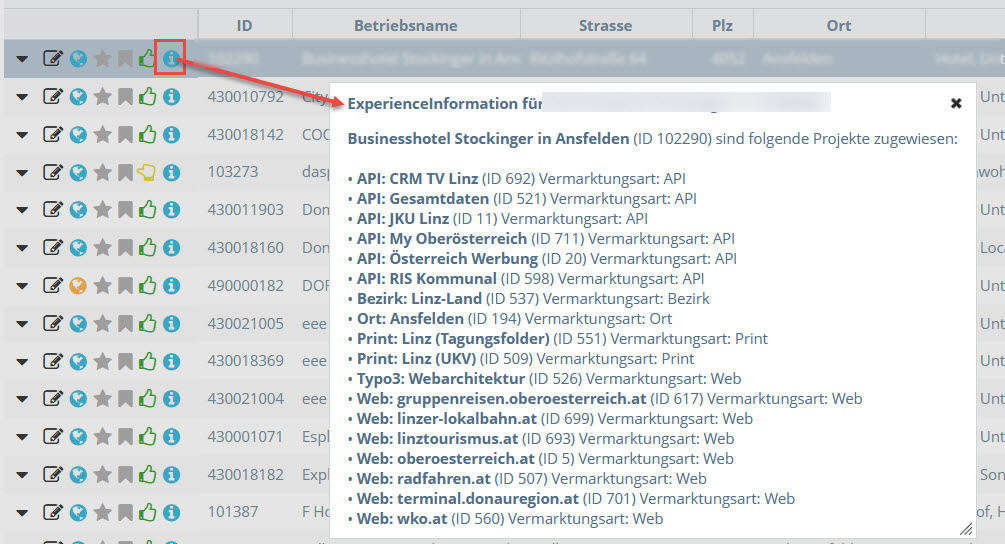Click ID cell 430021004

[x=245, y=399]
